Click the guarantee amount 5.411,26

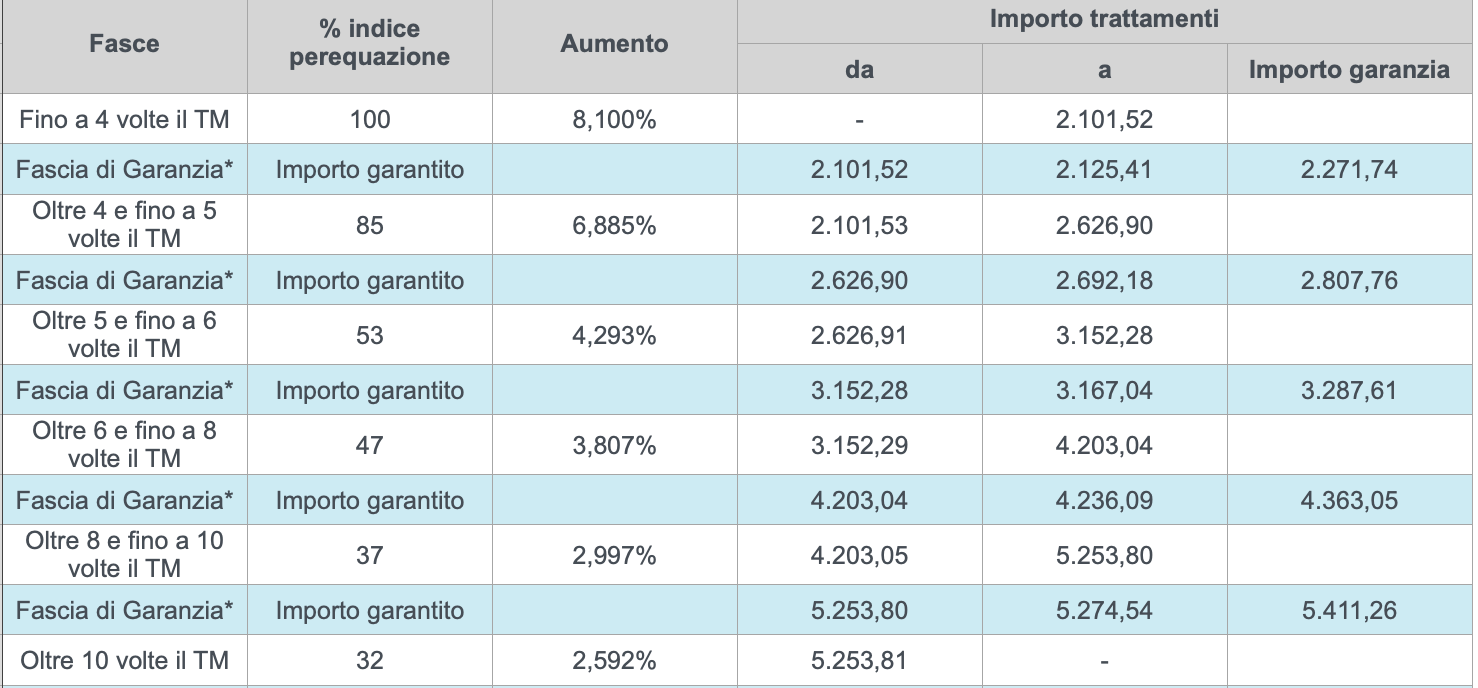coord(1349,610)
